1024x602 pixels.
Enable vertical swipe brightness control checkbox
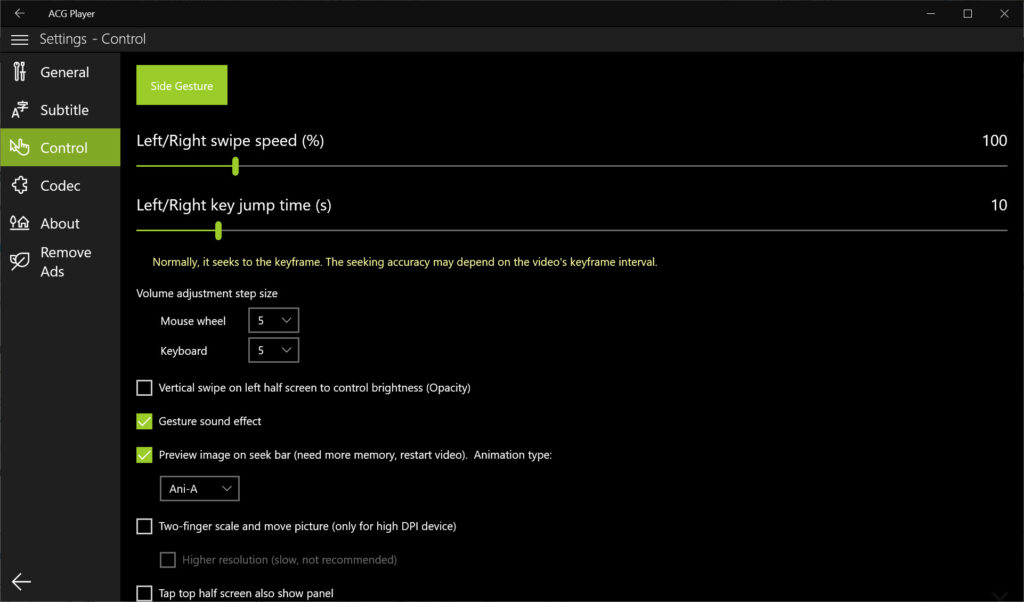[144, 388]
